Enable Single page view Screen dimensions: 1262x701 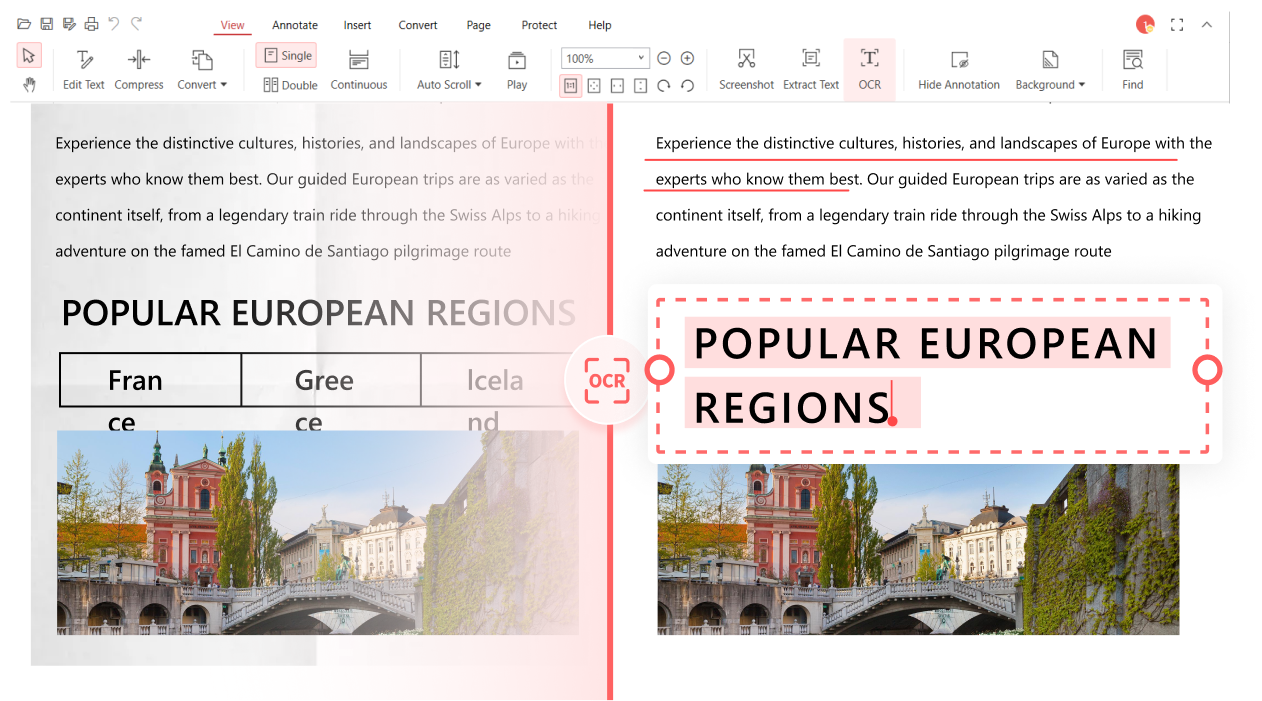pyautogui.click(x=286, y=56)
